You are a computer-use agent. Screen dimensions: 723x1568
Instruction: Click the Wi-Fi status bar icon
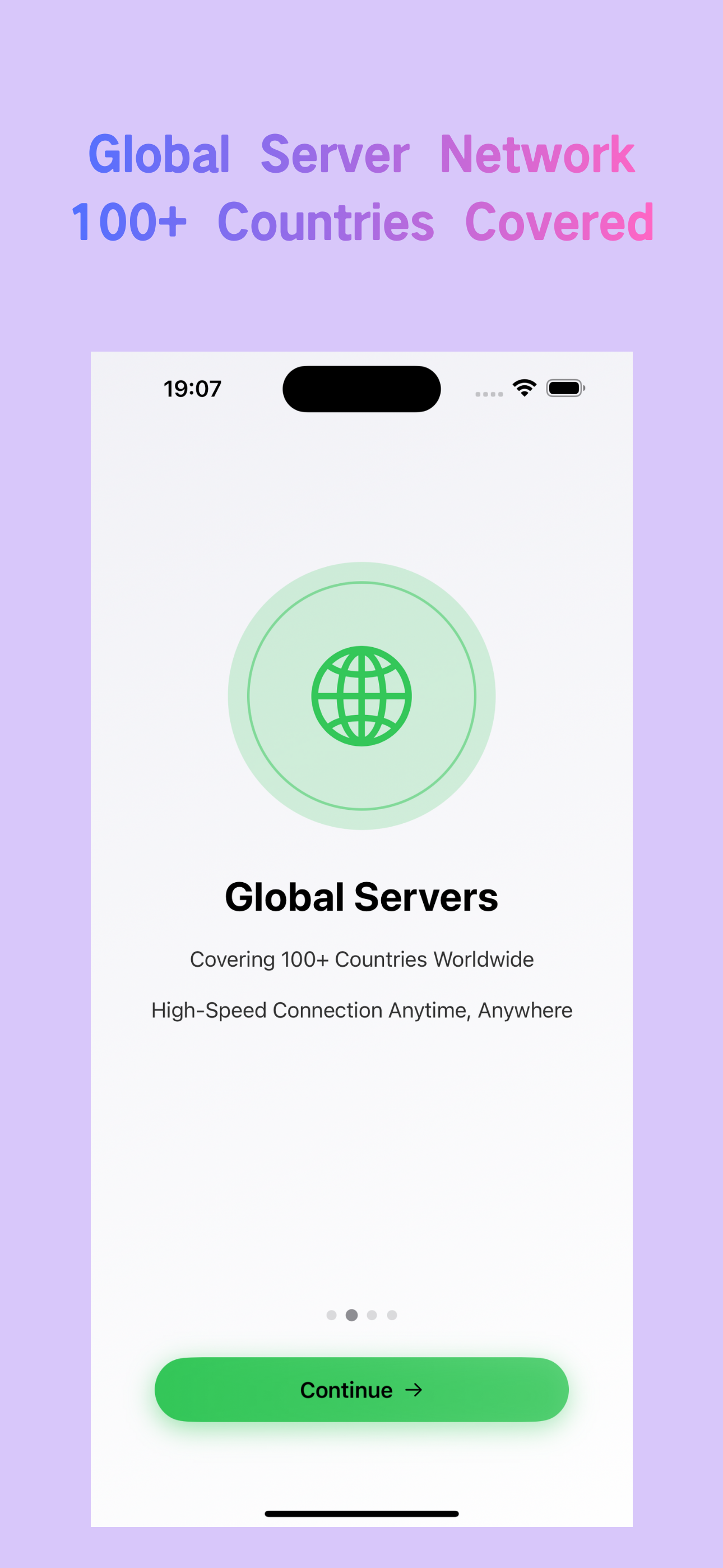[x=524, y=388]
